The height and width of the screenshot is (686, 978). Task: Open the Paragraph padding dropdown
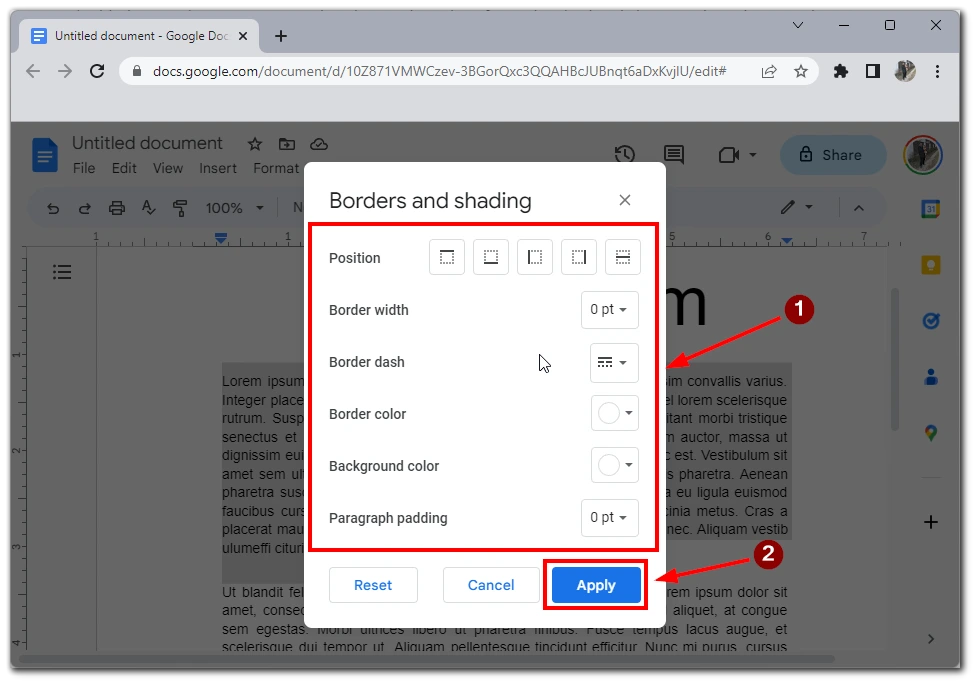tap(609, 518)
